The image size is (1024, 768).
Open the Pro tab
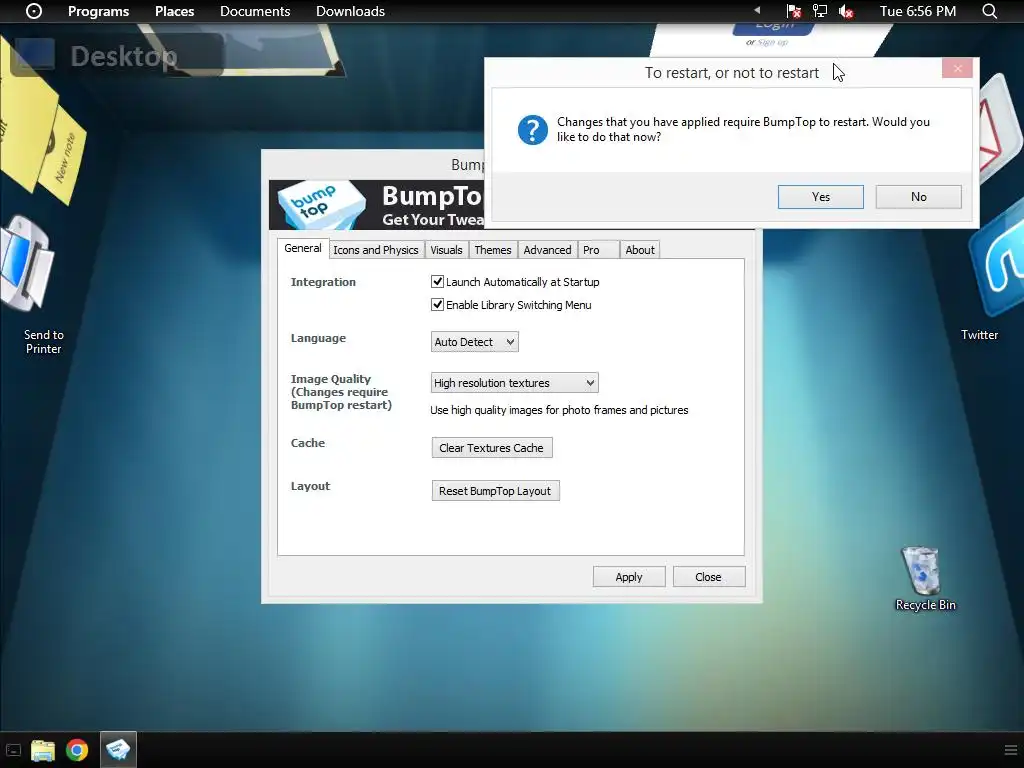click(598, 250)
